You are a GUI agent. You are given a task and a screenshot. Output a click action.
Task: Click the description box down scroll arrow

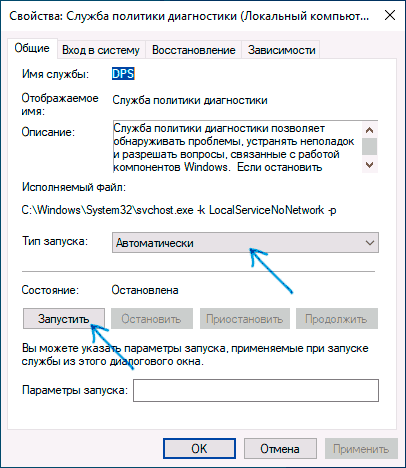click(x=369, y=165)
